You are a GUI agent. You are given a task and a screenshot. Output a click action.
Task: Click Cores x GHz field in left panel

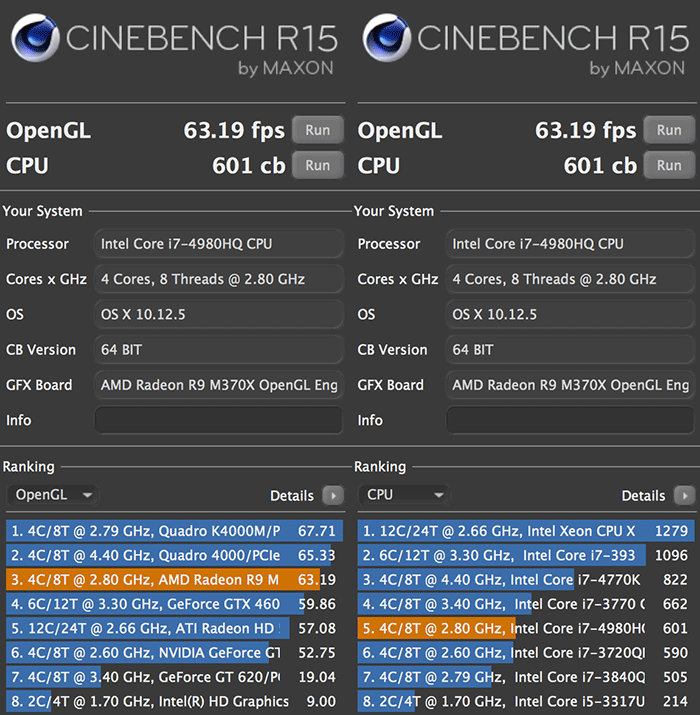pyautogui.click(x=218, y=279)
